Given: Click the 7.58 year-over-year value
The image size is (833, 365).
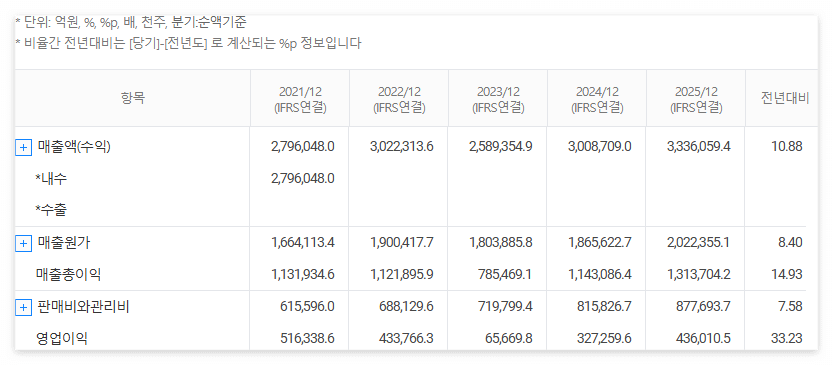Looking at the screenshot, I should click(789, 307).
